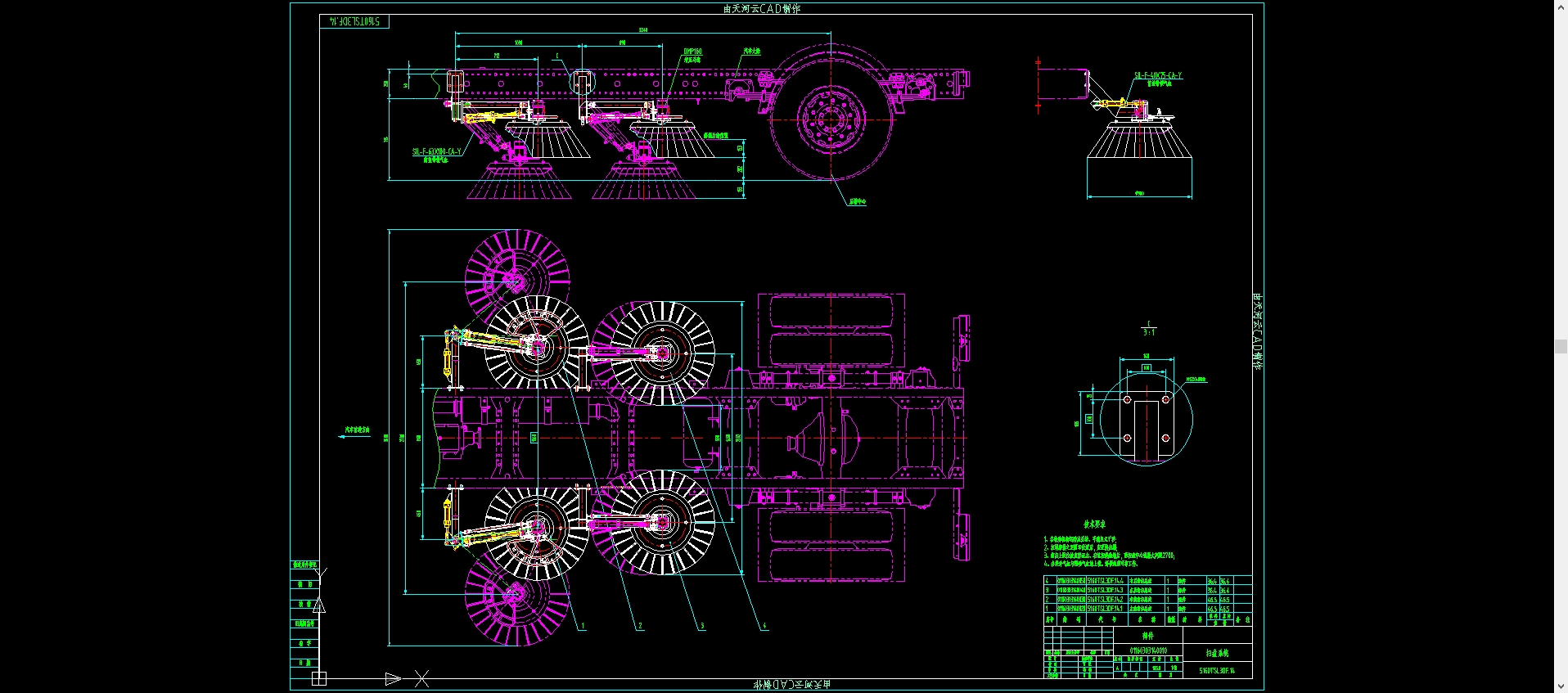Click the S160TSL30F.14.1 parts list cell
This screenshot has width=1568, height=693.
1106,609
